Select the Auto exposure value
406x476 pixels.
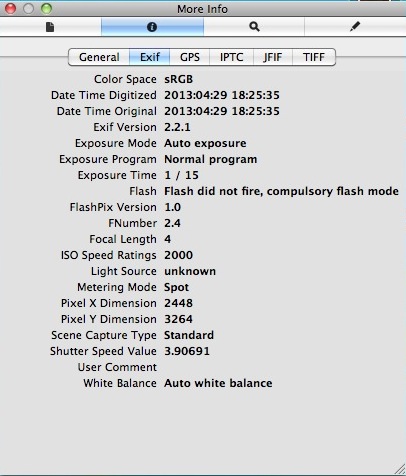[x=205, y=143]
